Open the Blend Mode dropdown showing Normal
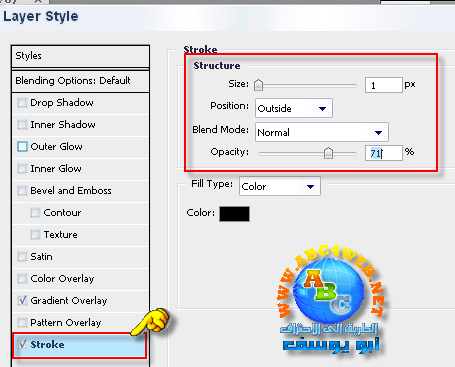455x367 pixels. point(322,132)
